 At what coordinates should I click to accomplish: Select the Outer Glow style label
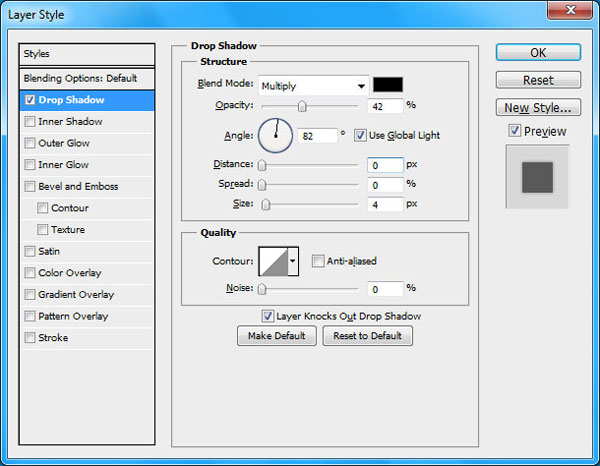[64, 143]
